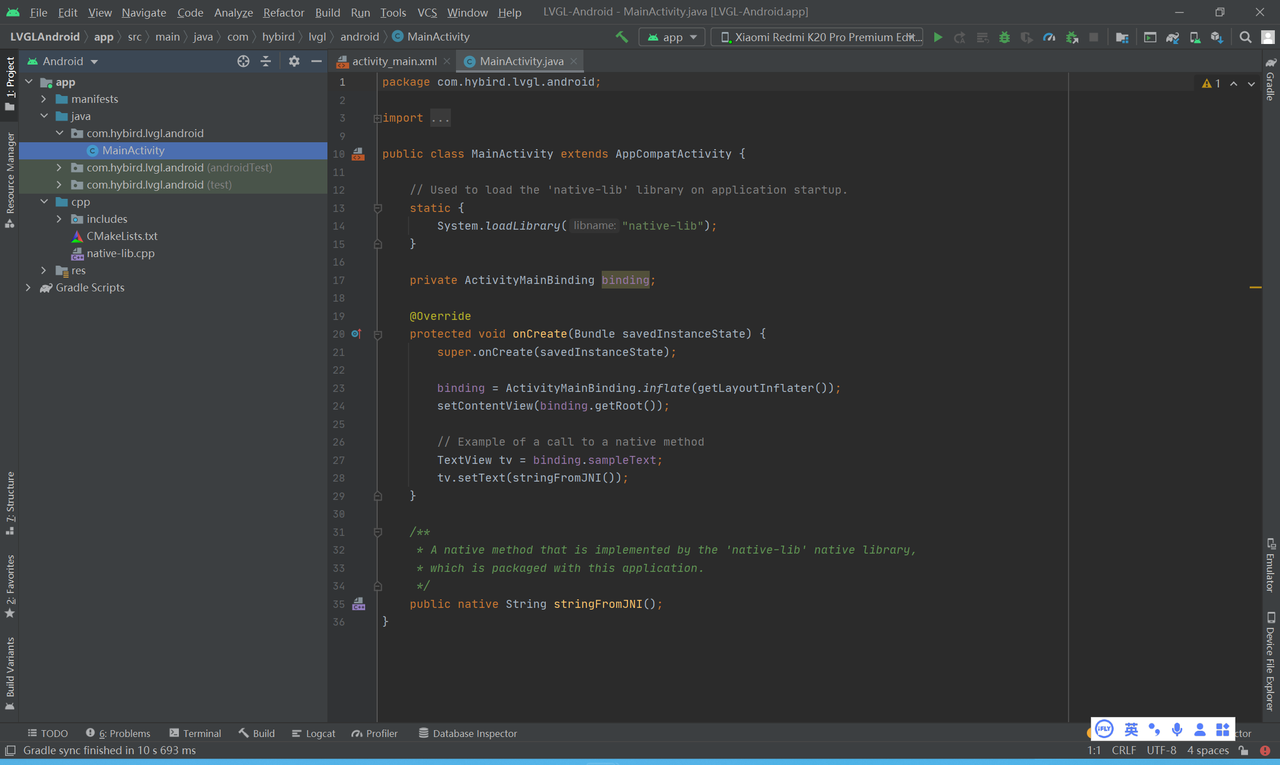
Task: Open Run Anything toolbar icon
Action: pyautogui.click(x=1150, y=37)
